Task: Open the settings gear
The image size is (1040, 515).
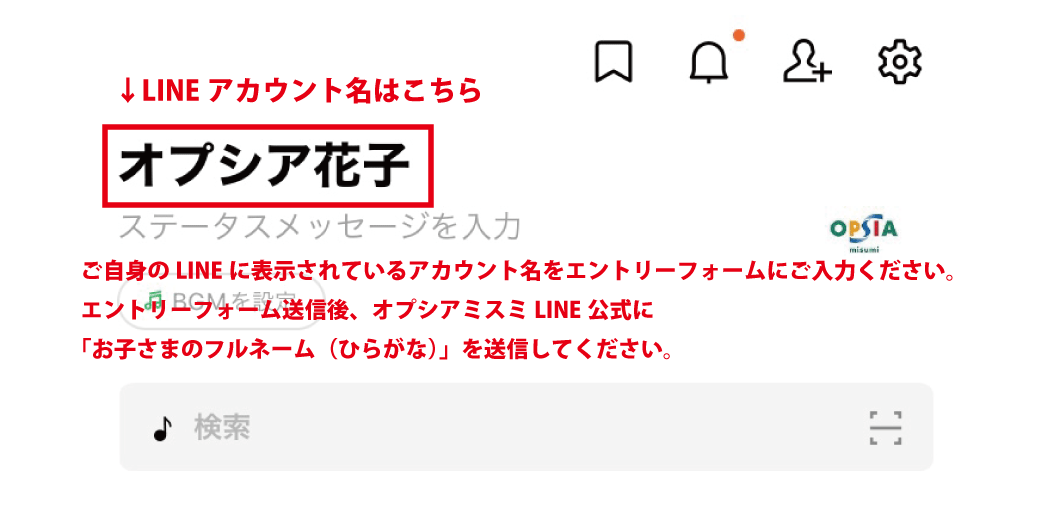Action: click(900, 62)
